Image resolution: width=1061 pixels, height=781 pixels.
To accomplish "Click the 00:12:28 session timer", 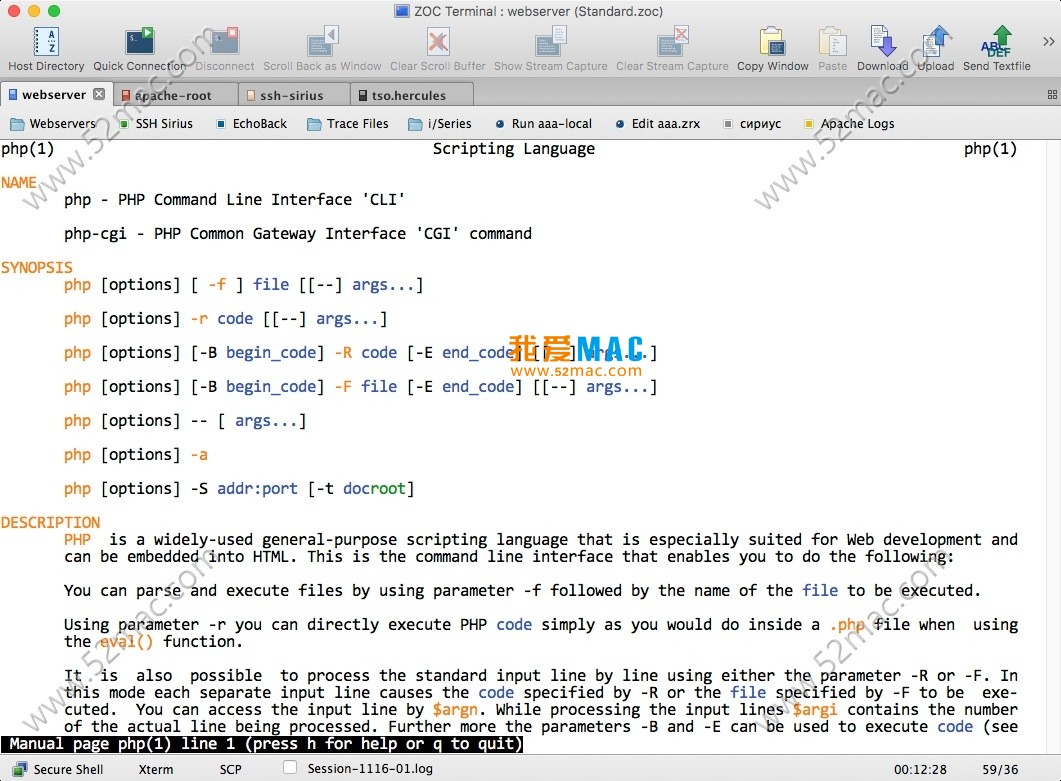I will click(x=920, y=769).
